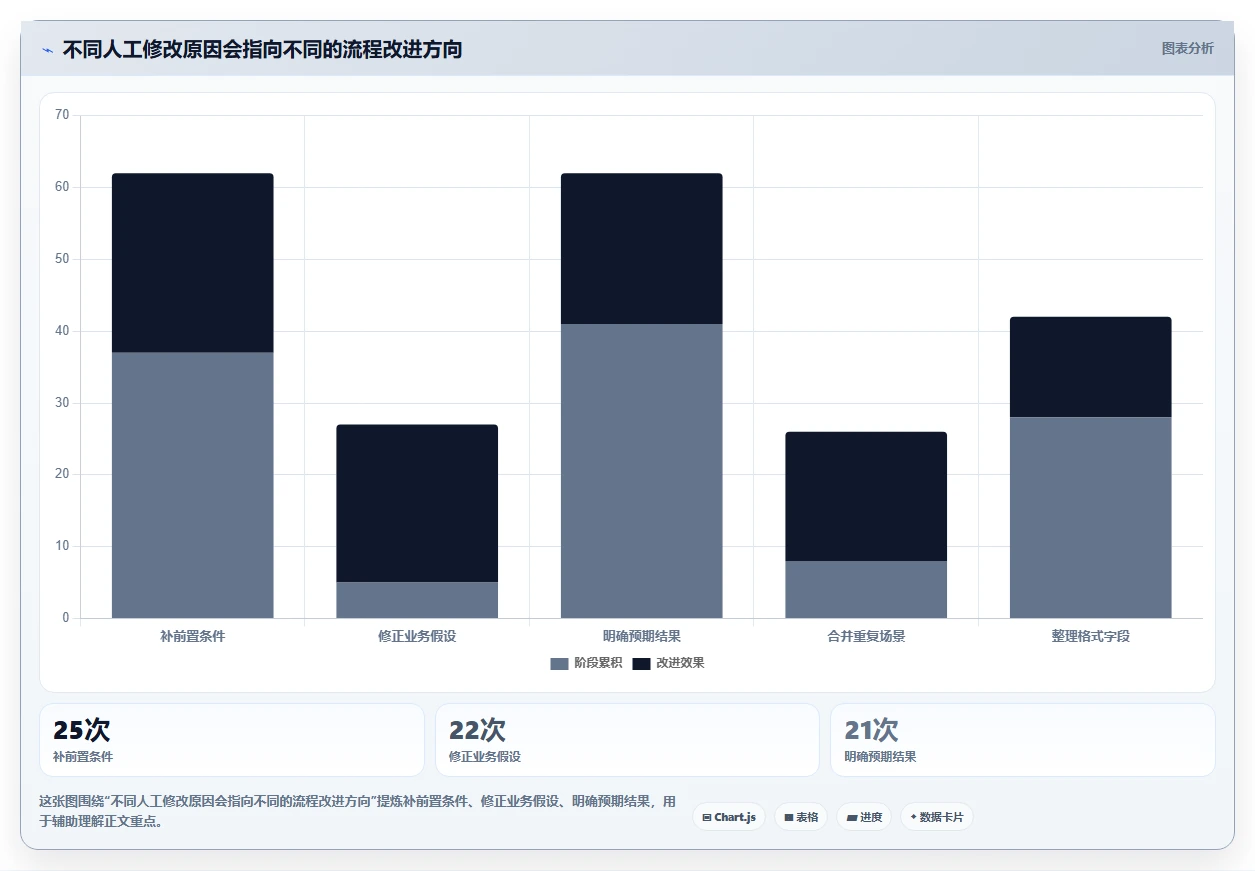
Task: Click the y-axis value 40
Action: click(62, 331)
